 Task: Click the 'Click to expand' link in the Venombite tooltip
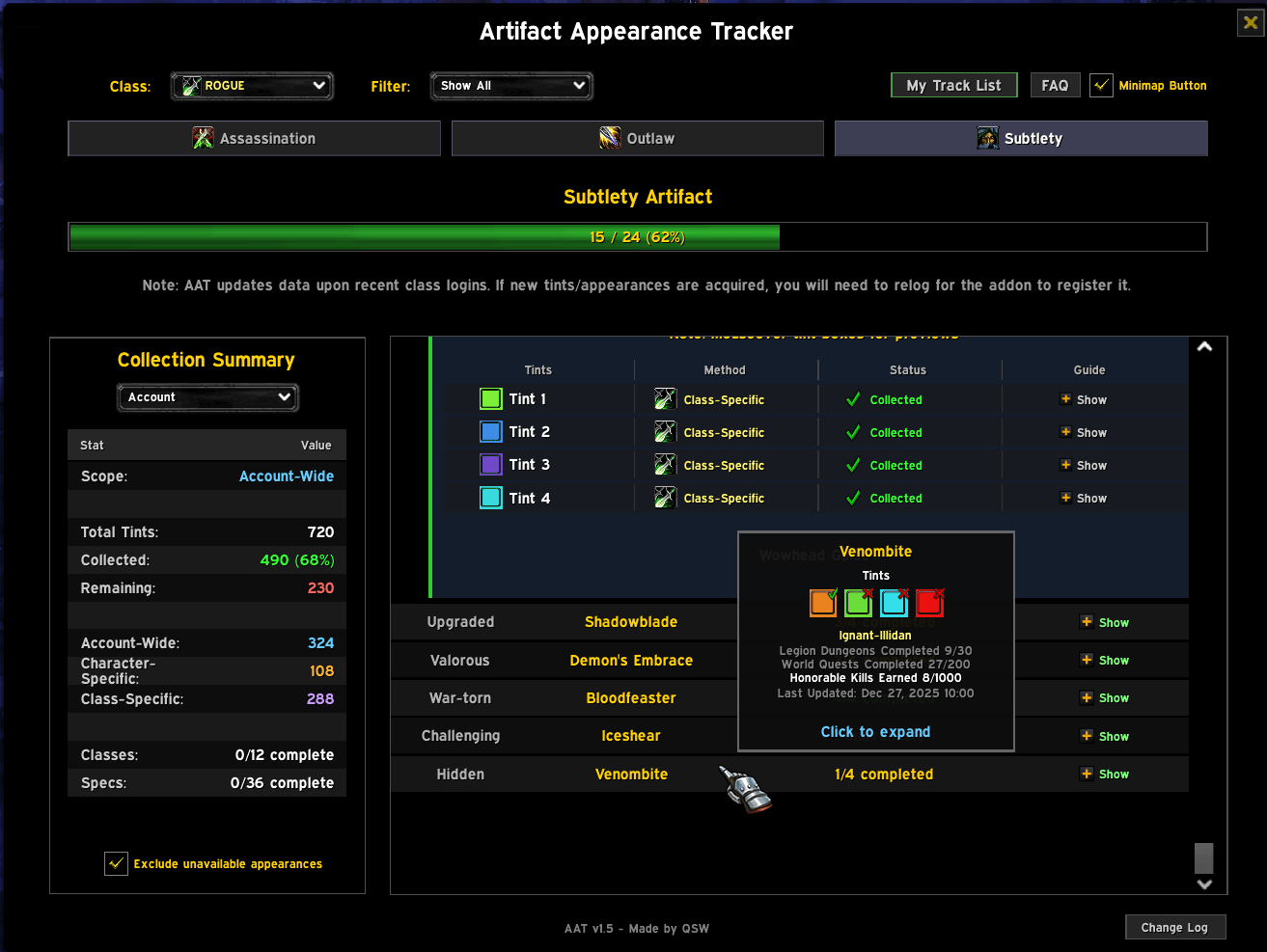tap(875, 732)
